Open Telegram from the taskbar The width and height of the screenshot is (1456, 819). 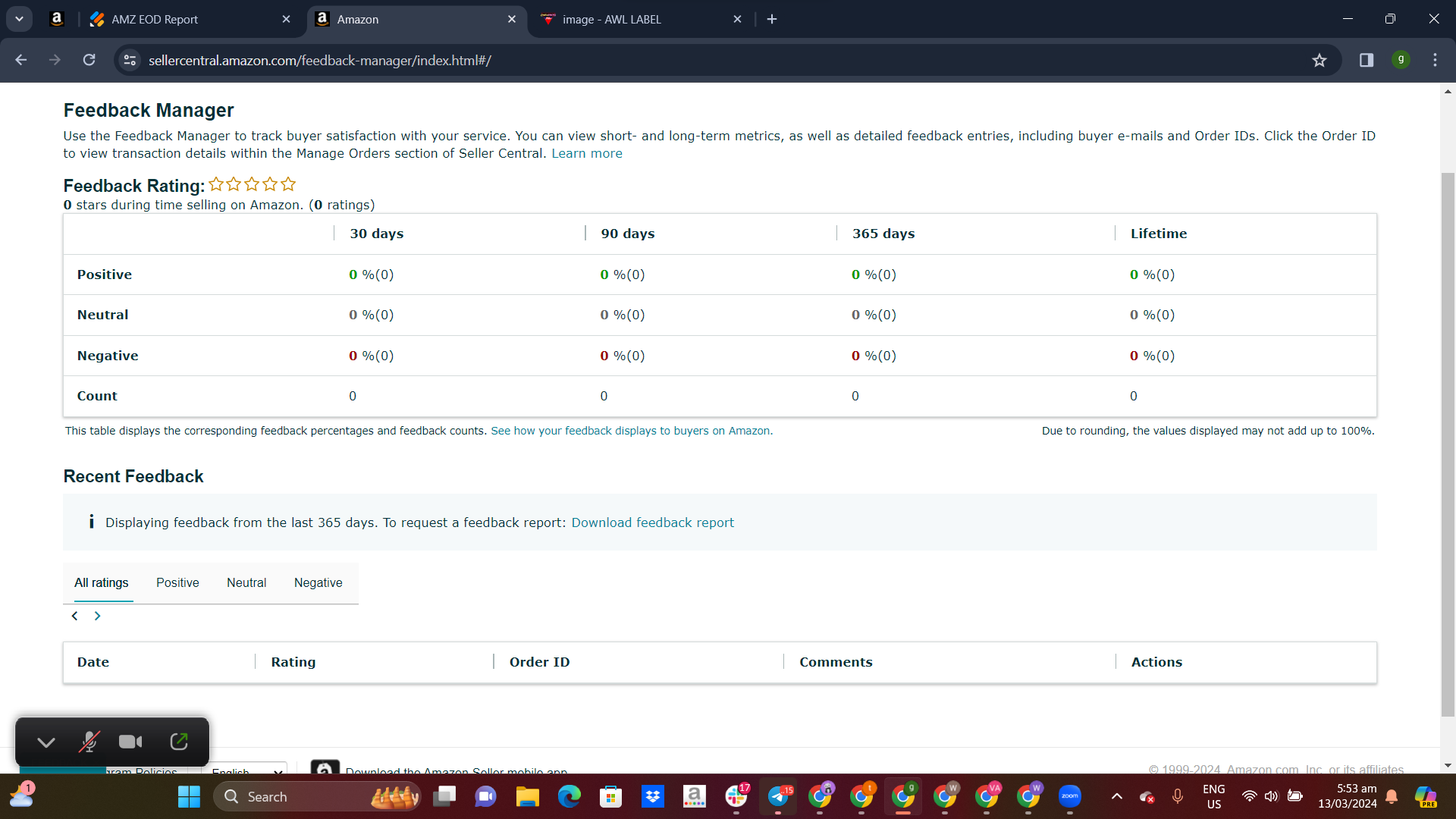point(778,796)
